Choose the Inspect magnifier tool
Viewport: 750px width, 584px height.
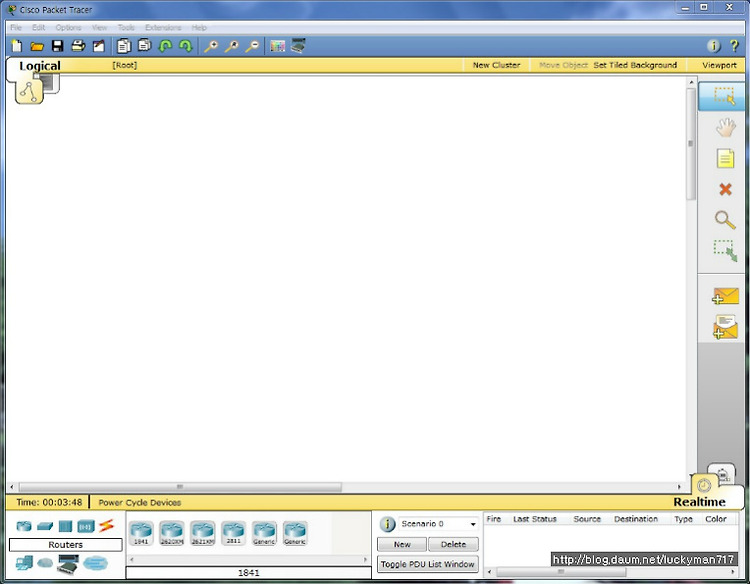coord(725,220)
